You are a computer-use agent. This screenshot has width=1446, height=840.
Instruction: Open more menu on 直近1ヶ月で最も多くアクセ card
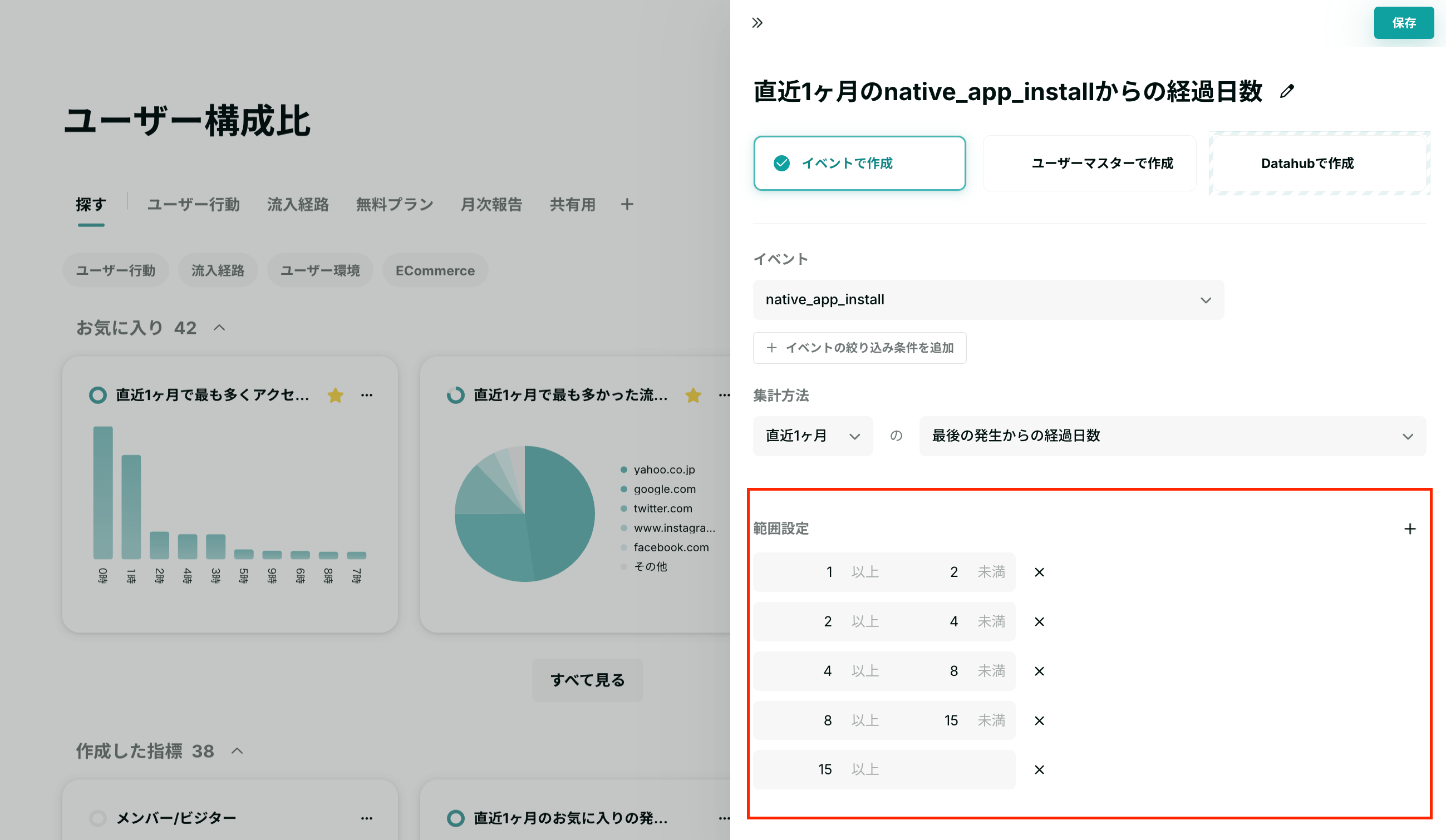(x=367, y=395)
